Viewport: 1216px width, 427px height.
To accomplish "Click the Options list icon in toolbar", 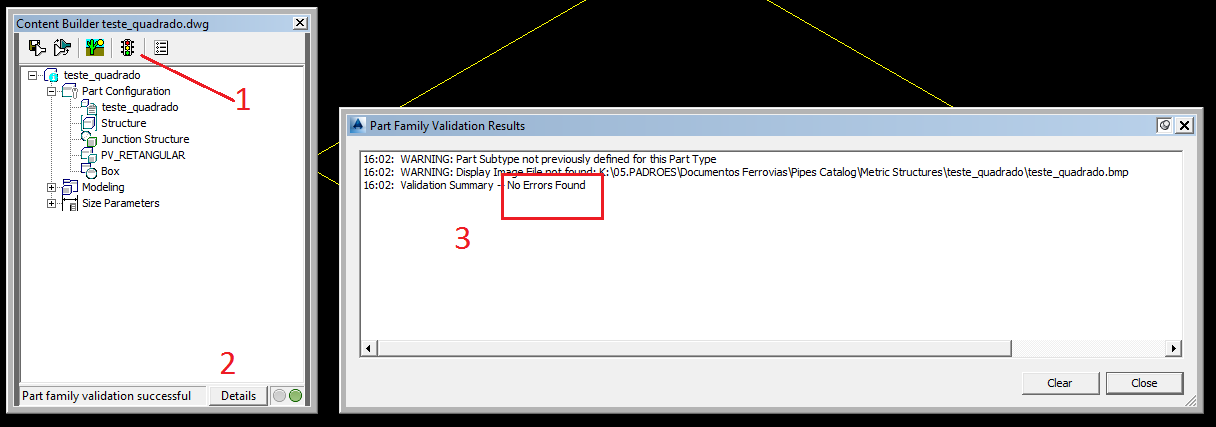I will point(161,47).
